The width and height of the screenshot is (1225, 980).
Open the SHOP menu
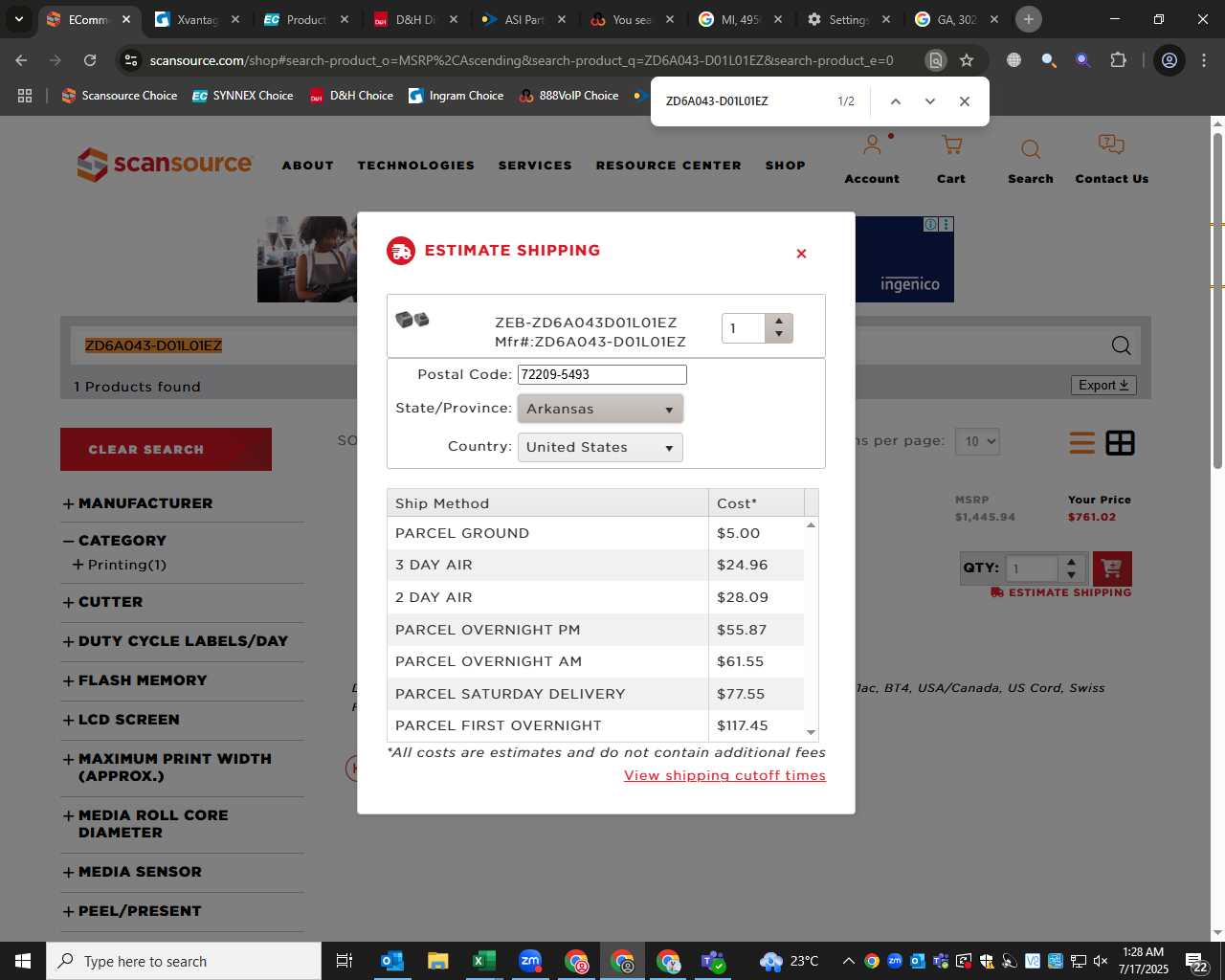coord(786,166)
